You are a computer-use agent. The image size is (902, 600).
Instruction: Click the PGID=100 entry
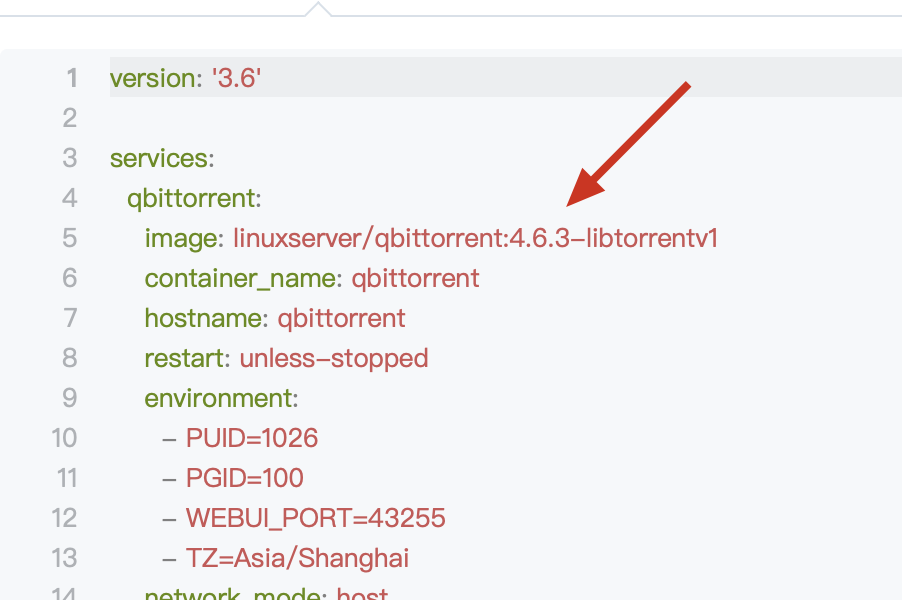244,477
